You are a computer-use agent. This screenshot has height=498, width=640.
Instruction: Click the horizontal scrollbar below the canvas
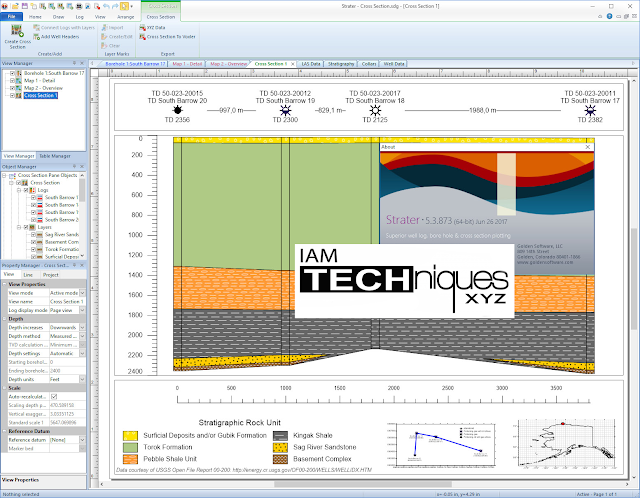pos(363,484)
